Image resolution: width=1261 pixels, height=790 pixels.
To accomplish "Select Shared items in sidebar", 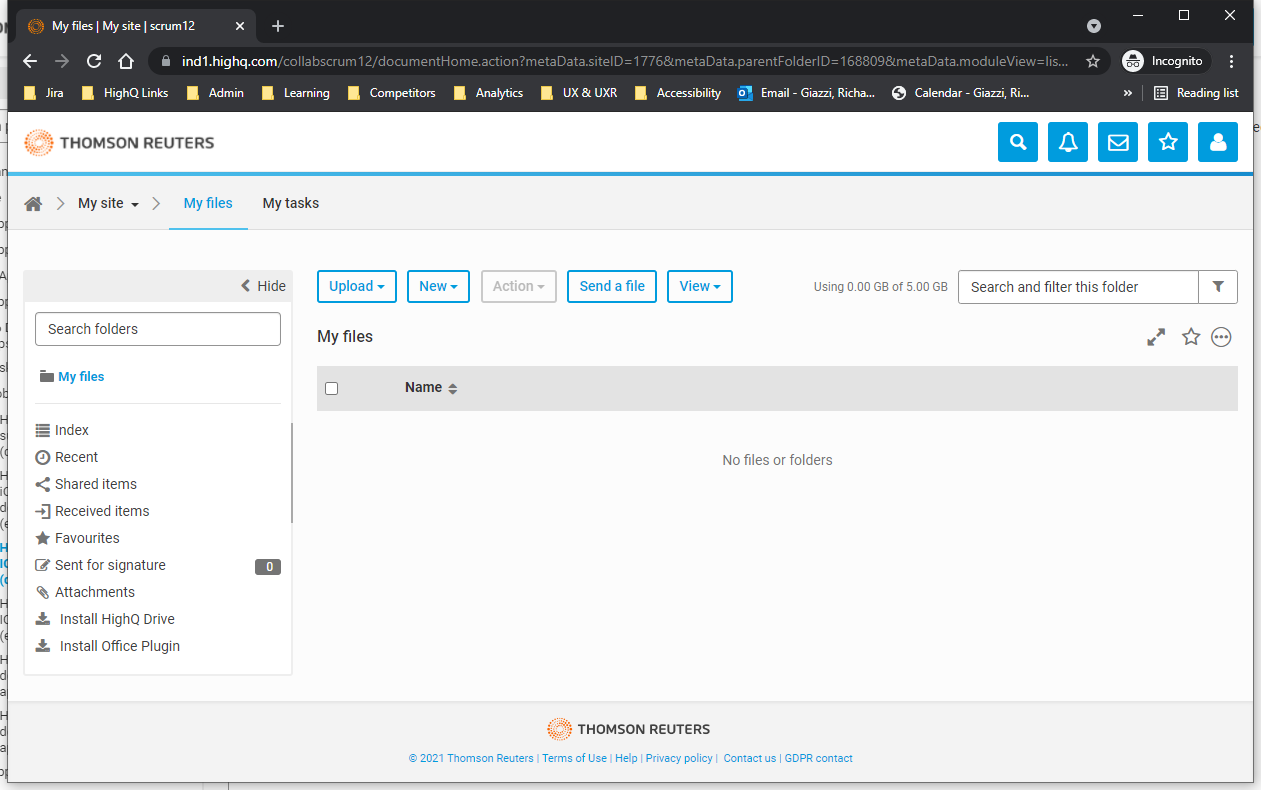I will click(95, 484).
